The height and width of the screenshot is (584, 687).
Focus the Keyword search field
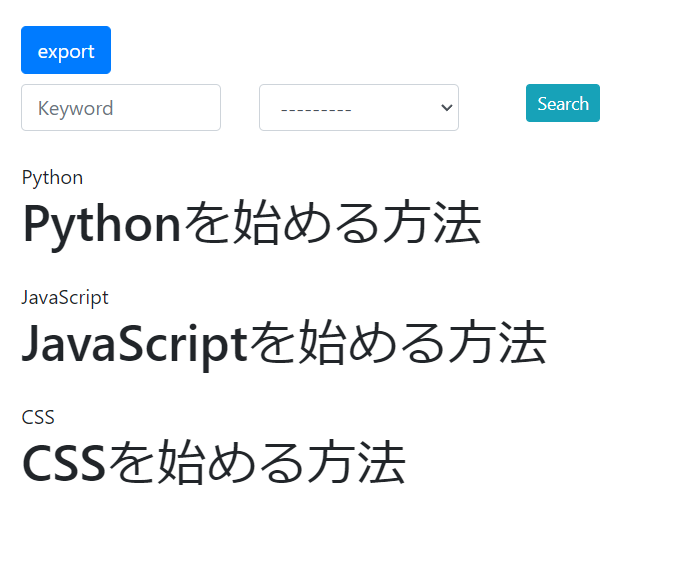121,107
